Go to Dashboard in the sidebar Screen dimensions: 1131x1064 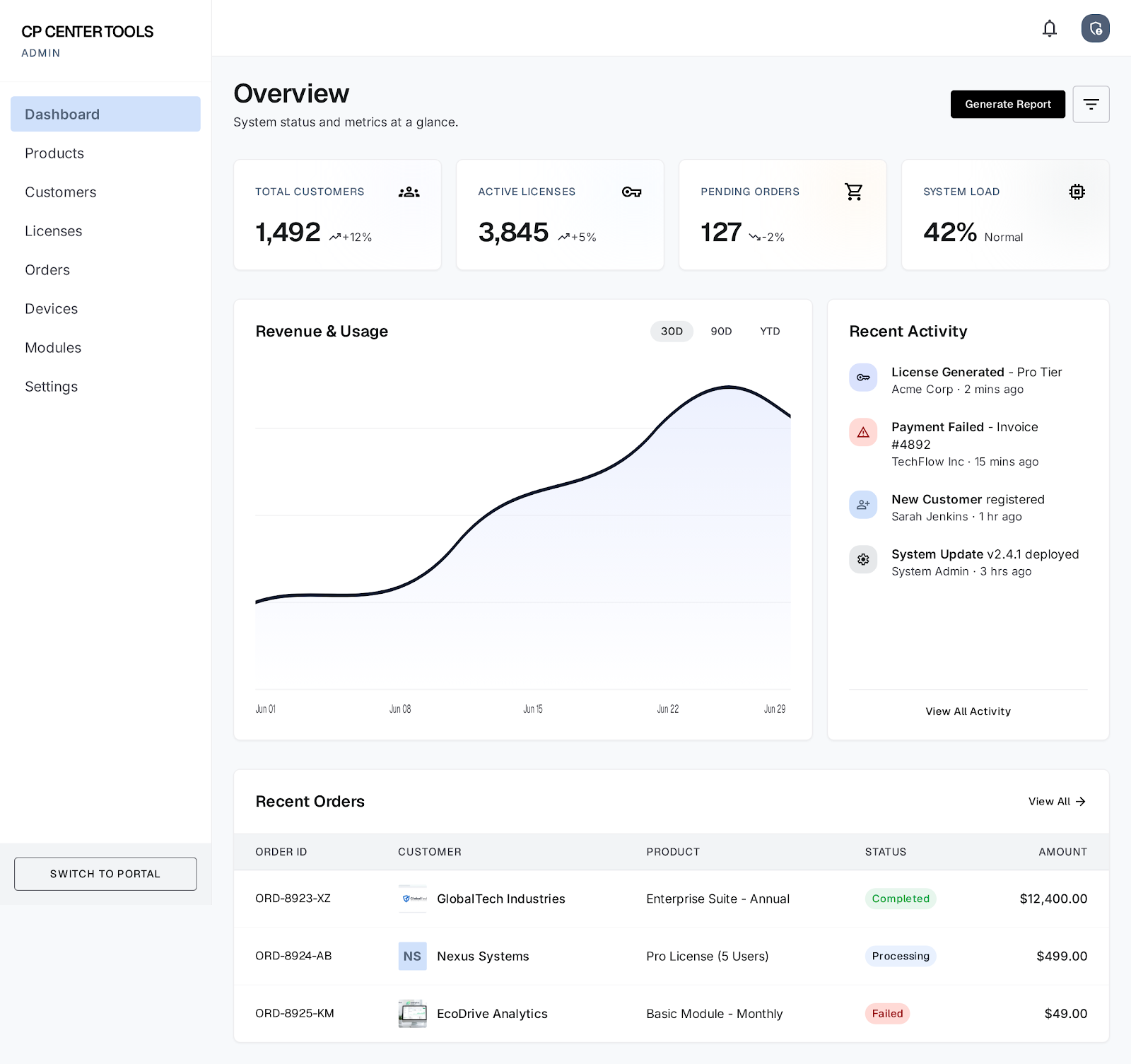tap(105, 115)
